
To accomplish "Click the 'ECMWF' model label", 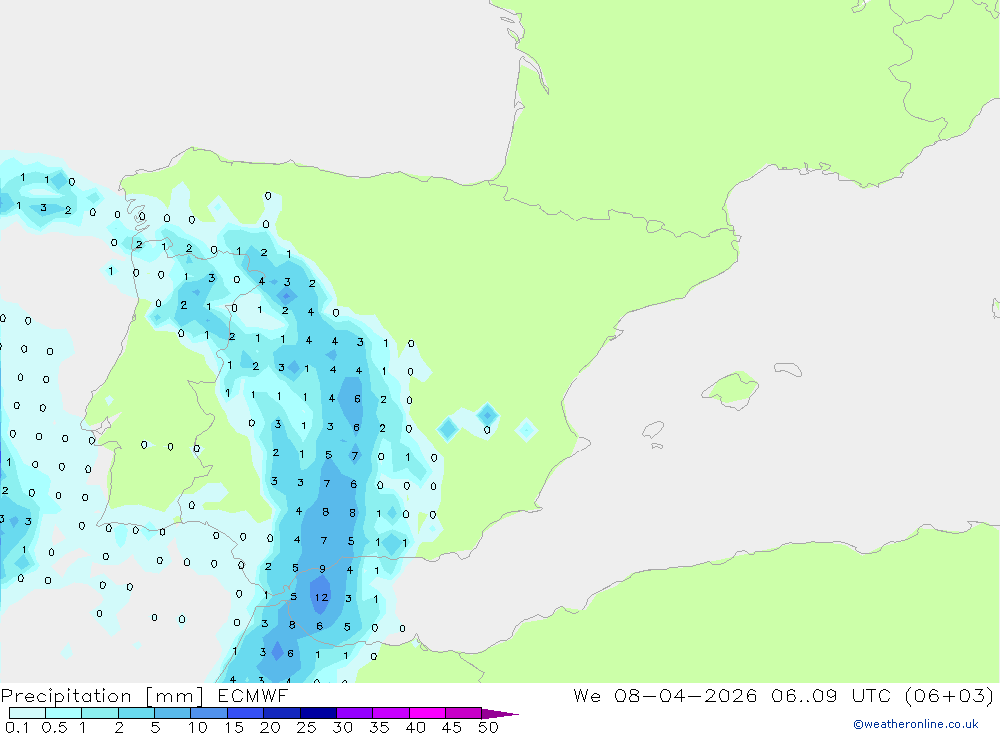I will pyautogui.click(x=253, y=695).
